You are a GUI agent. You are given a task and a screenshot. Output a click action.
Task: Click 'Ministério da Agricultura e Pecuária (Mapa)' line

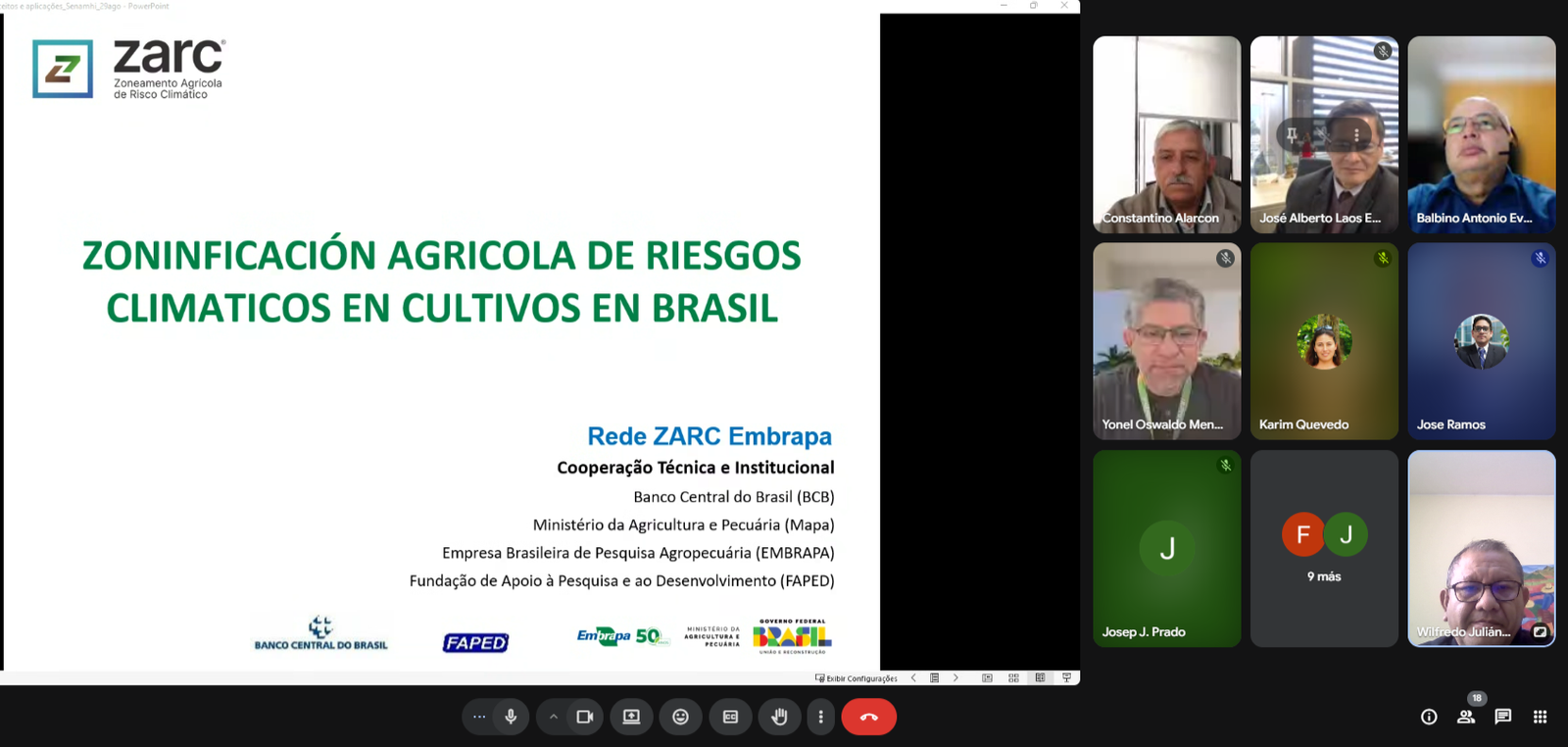684,525
